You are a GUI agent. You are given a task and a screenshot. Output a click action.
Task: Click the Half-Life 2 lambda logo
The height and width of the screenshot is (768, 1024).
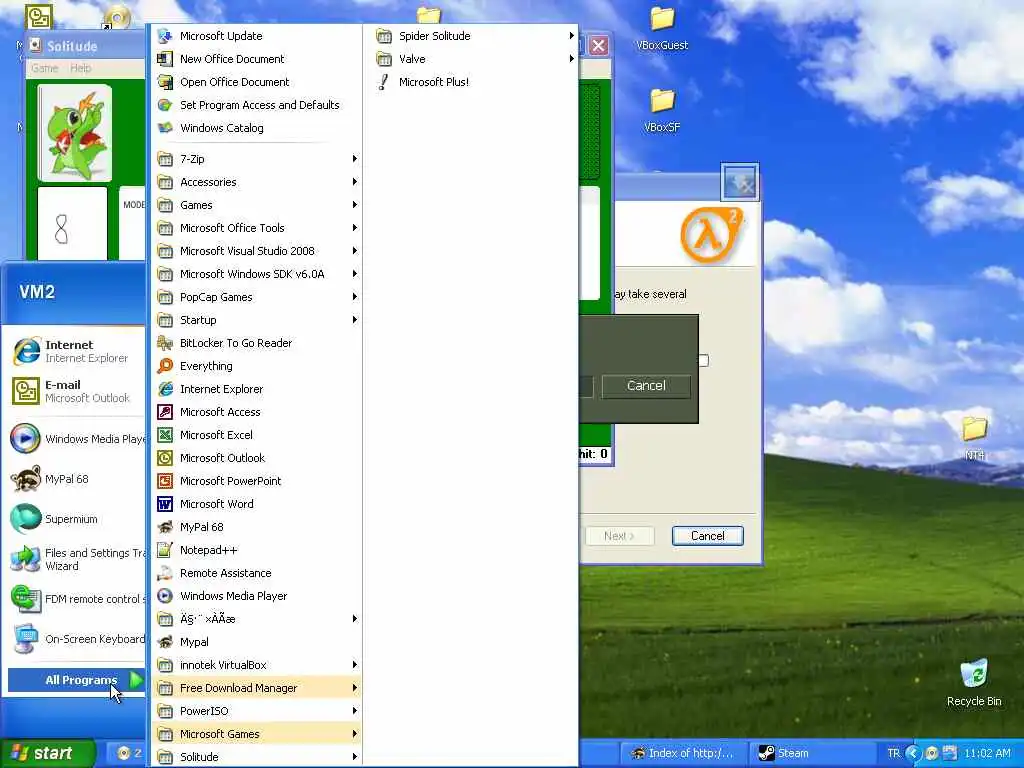711,234
